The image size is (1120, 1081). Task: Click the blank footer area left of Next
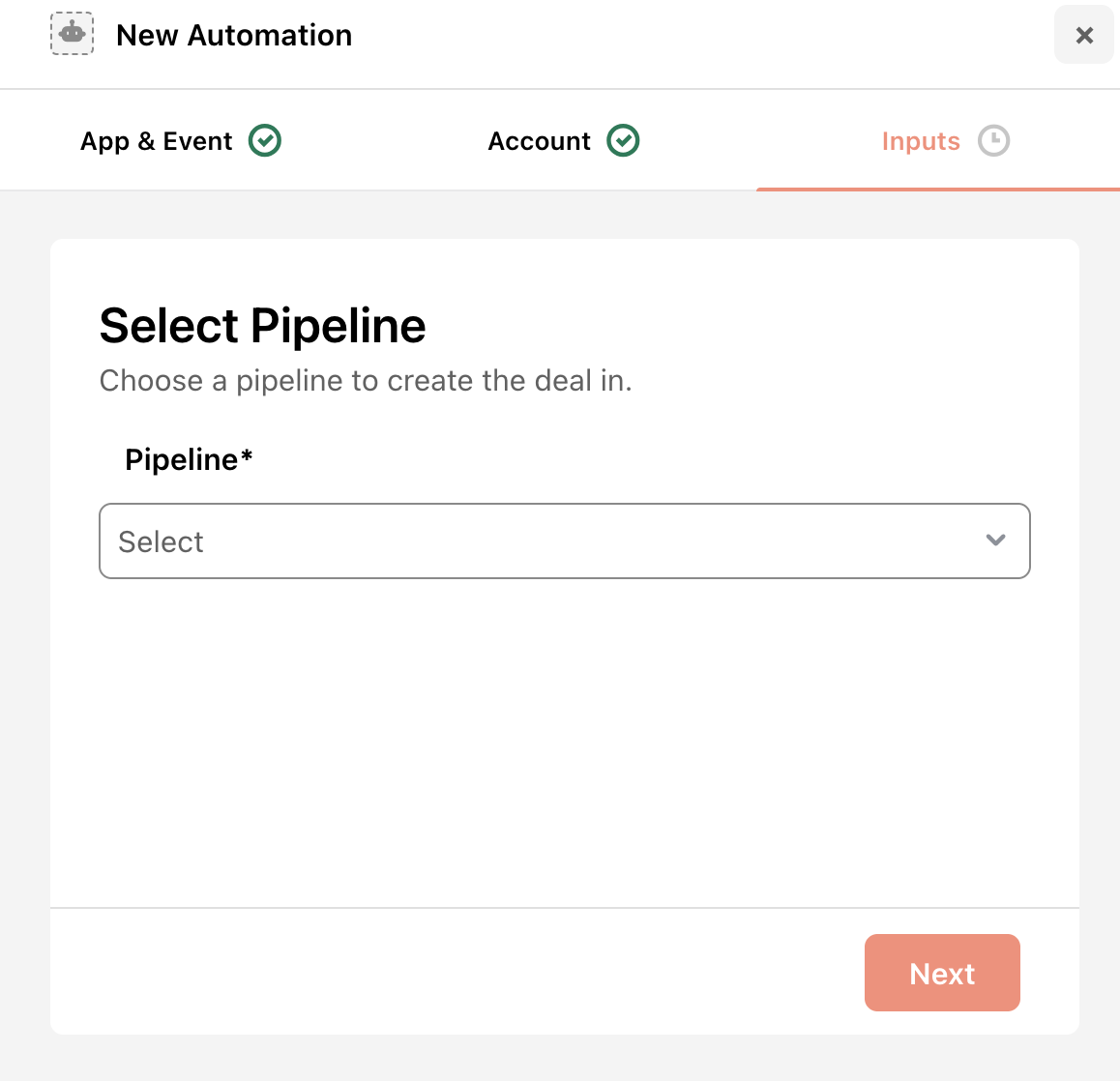457,973
